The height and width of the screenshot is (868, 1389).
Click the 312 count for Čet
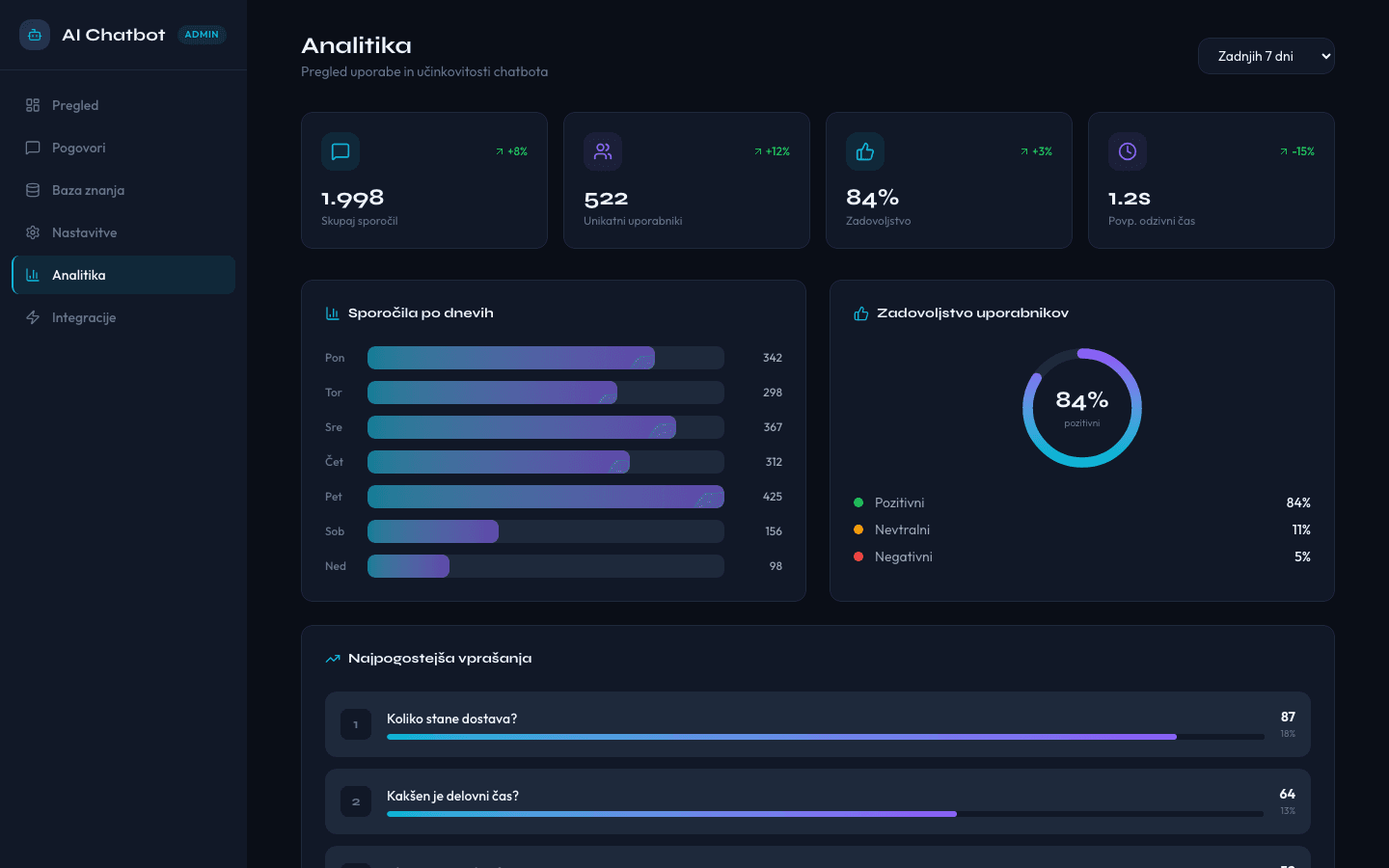pyautogui.click(x=774, y=462)
